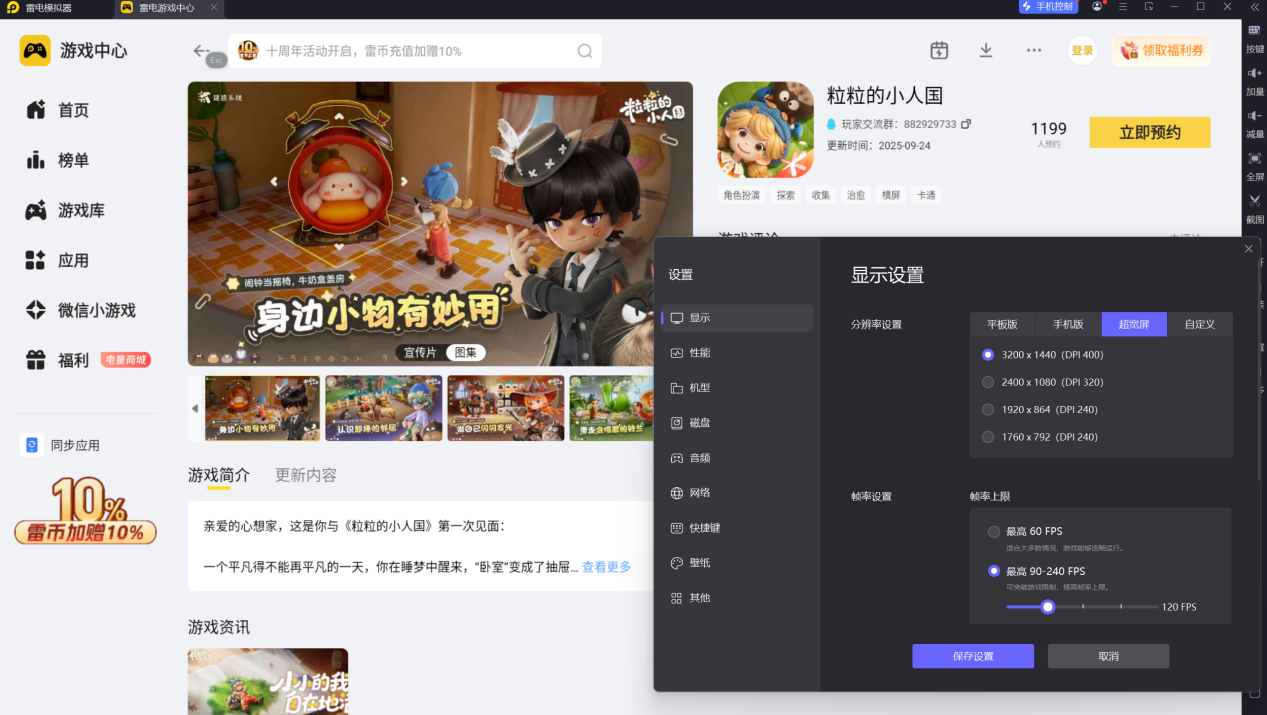Switch to 更新内容 tab
Screen dimensions: 1267x715
coord(306,475)
